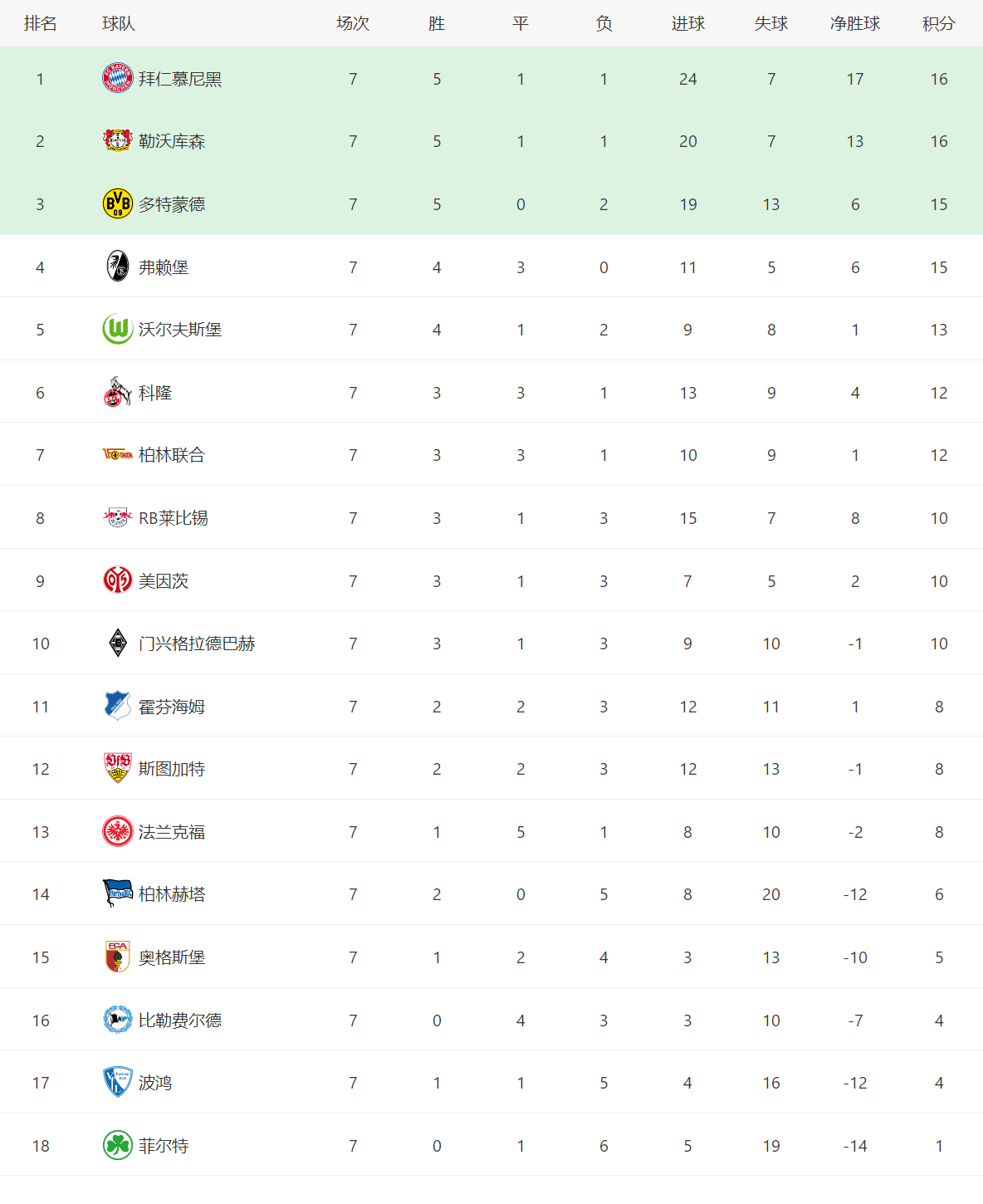Click the Bayern Munich club logo
Viewport: 983px width, 1204px height.
(x=118, y=78)
